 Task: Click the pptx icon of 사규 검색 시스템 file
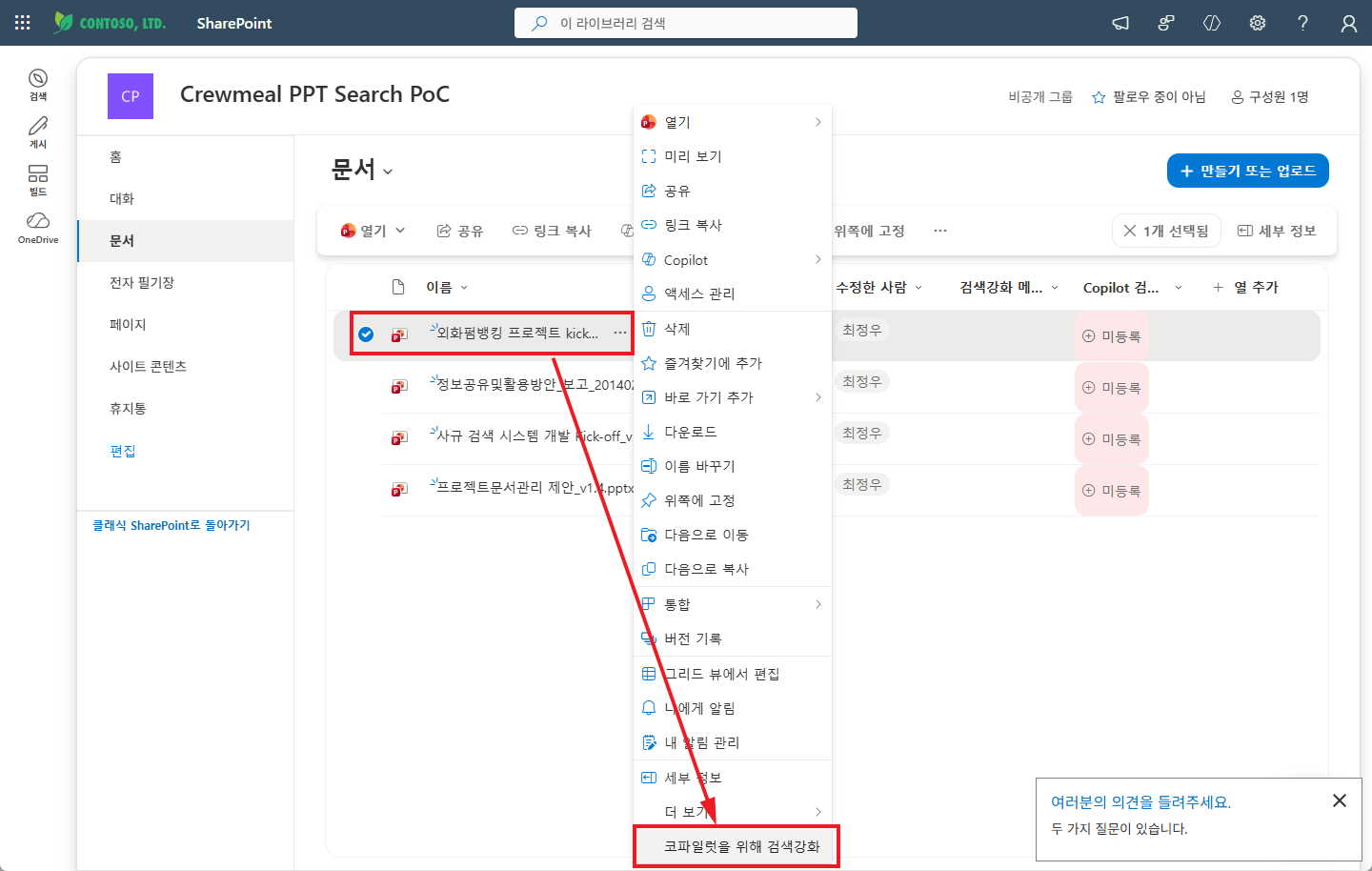(x=399, y=437)
